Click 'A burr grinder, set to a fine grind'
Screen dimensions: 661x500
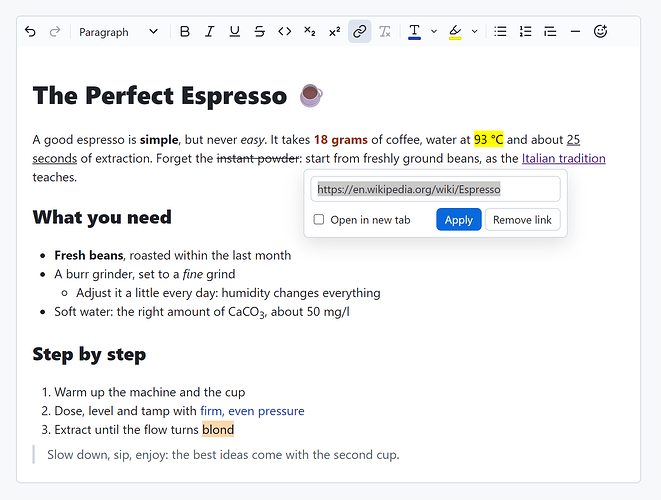pos(145,274)
